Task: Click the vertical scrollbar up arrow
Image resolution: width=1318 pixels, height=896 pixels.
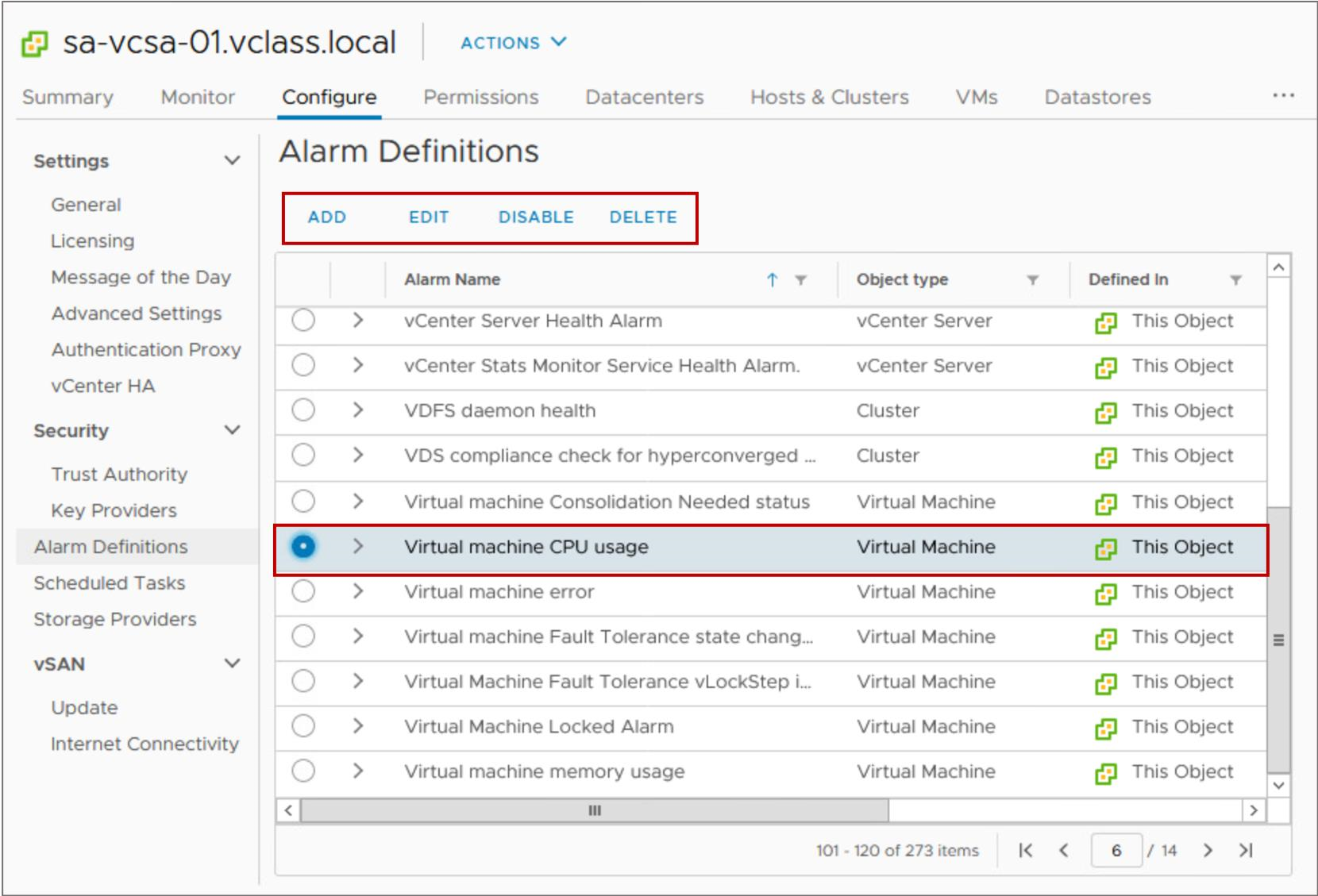Action: click(1278, 267)
